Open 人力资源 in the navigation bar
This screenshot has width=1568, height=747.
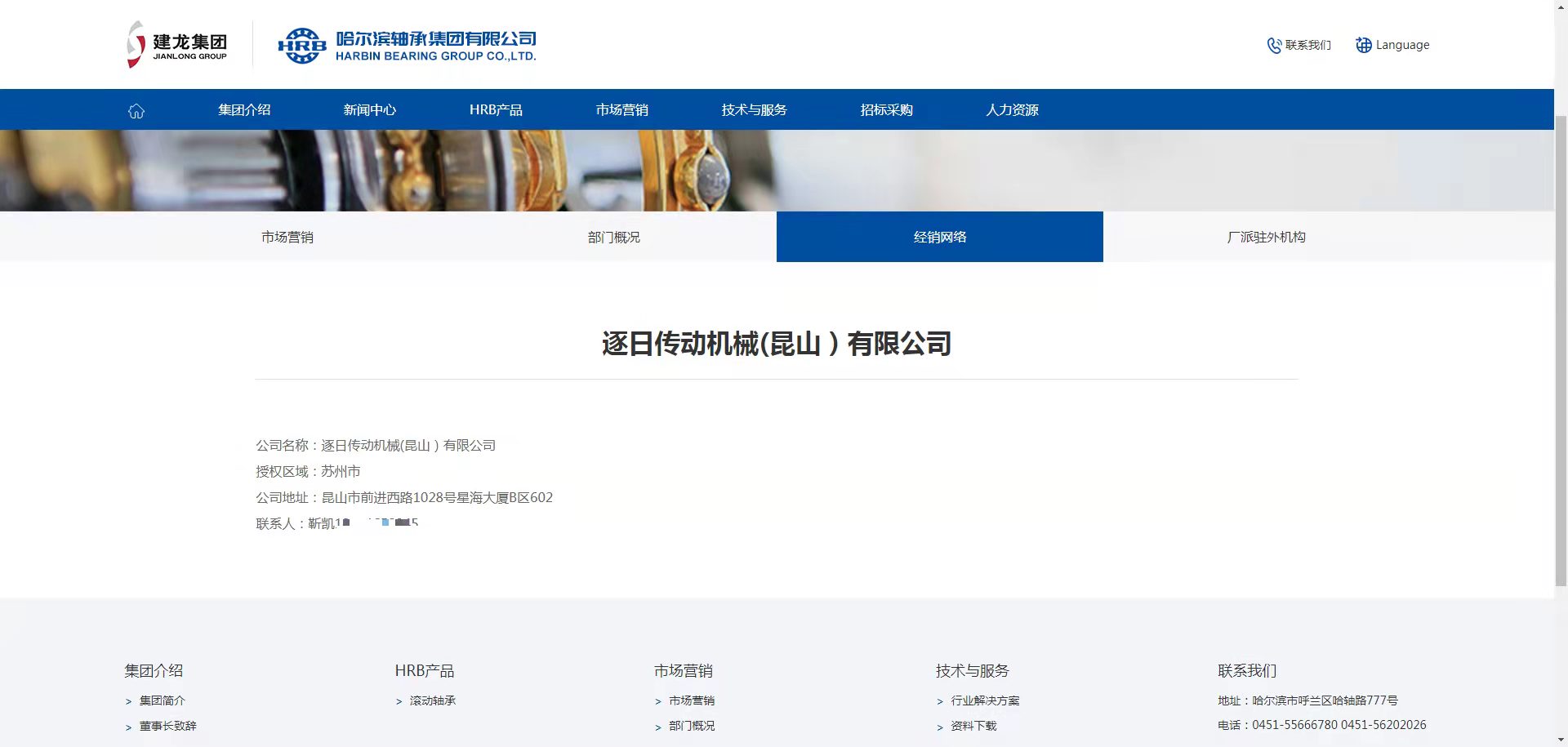click(1012, 110)
